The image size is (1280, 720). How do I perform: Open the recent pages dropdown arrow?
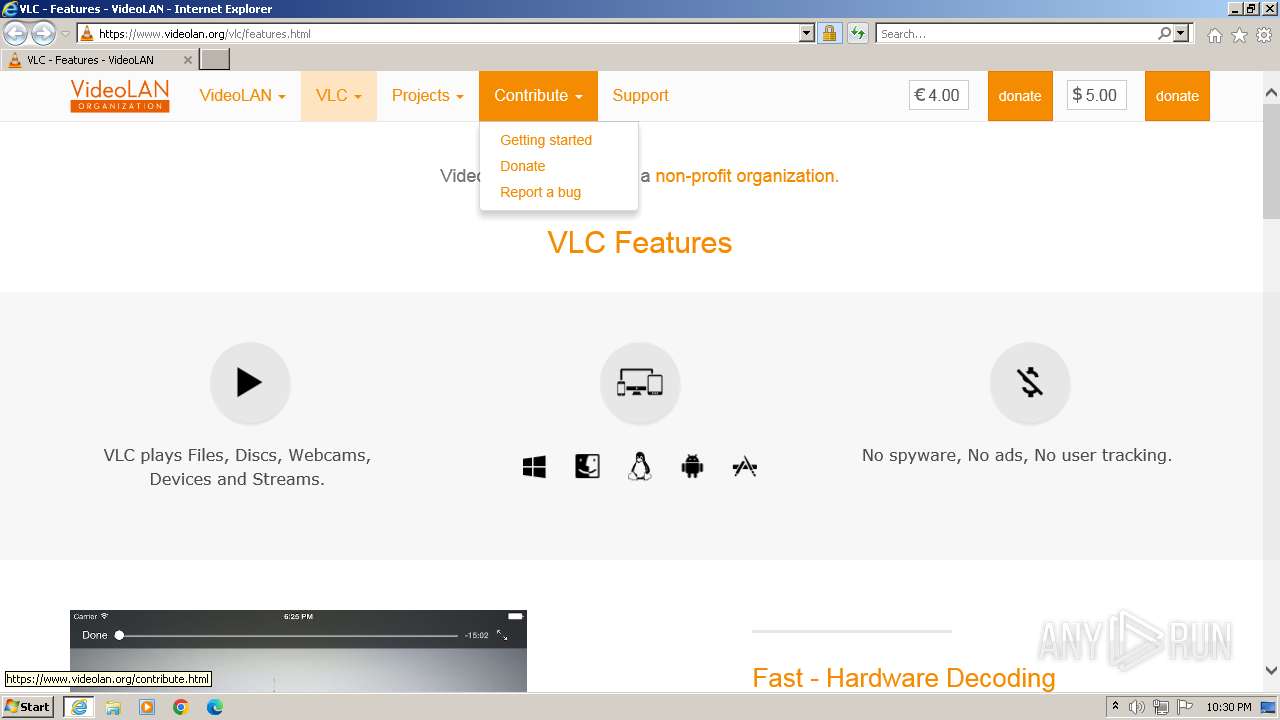[x=65, y=34]
